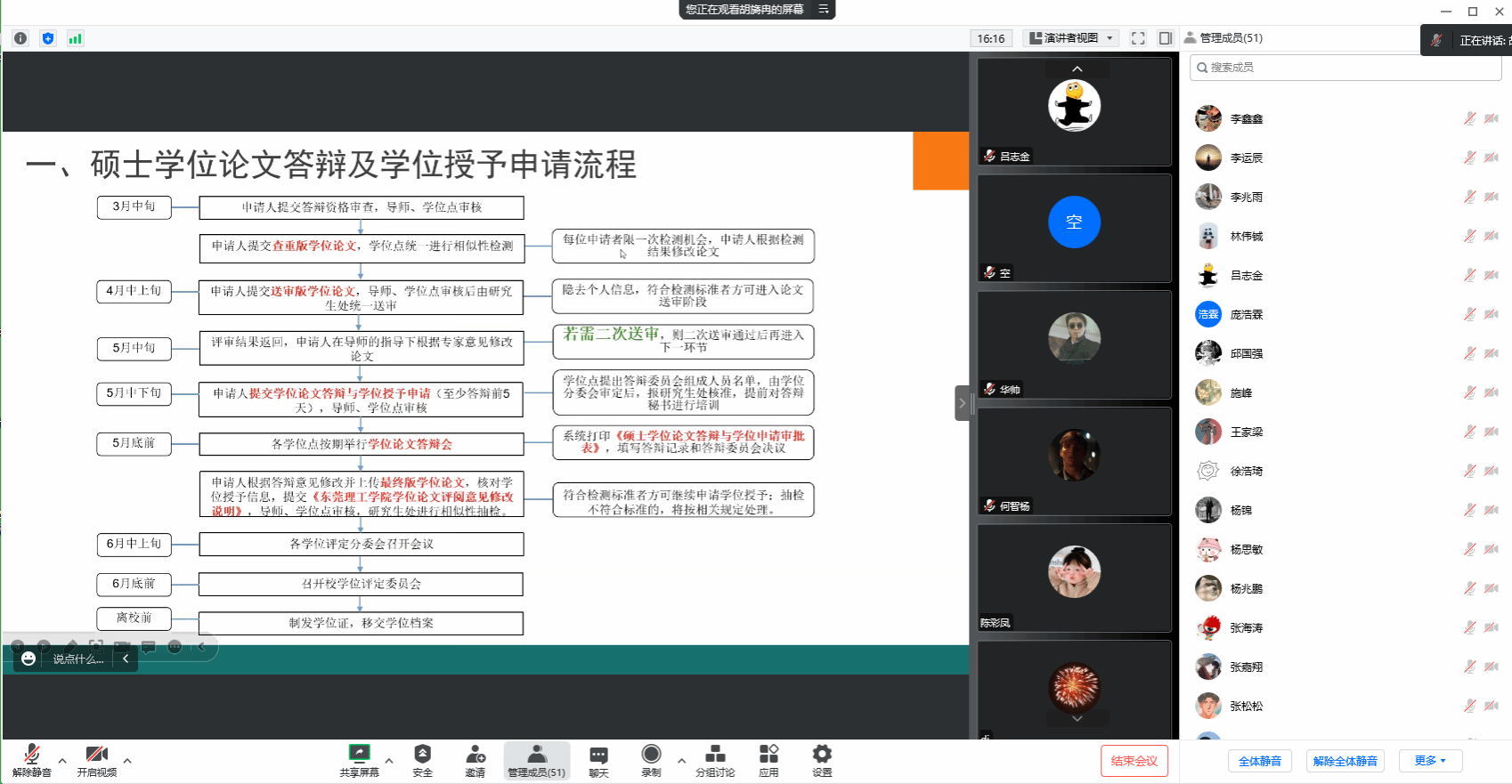Image resolution: width=1512 pixels, height=784 pixels.
Task: Click the red 结束会议 button
Action: (1134, 761)
